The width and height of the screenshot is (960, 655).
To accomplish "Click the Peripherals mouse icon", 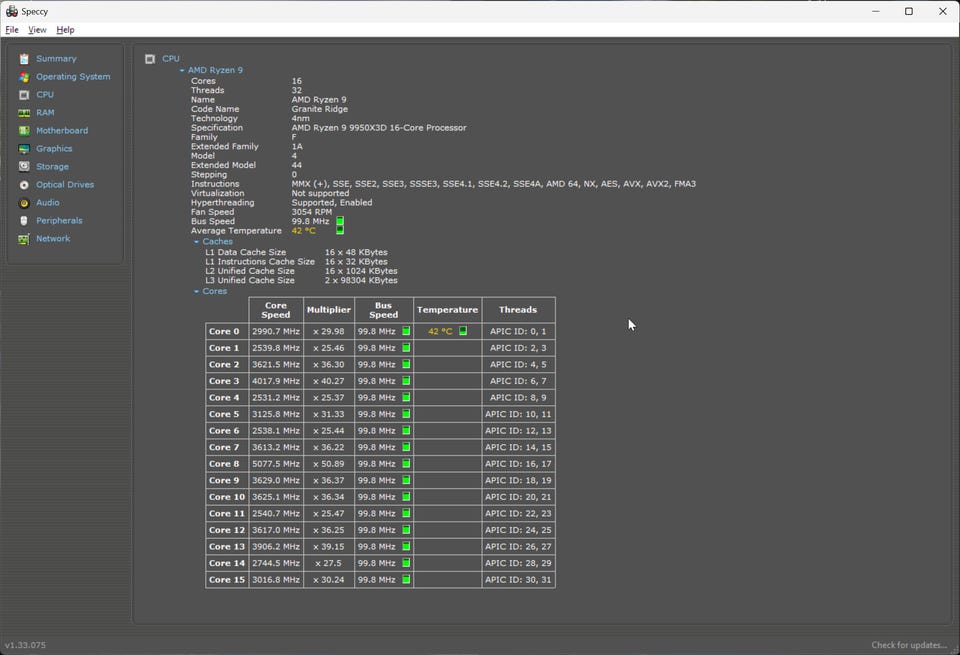I will (24, 221).
